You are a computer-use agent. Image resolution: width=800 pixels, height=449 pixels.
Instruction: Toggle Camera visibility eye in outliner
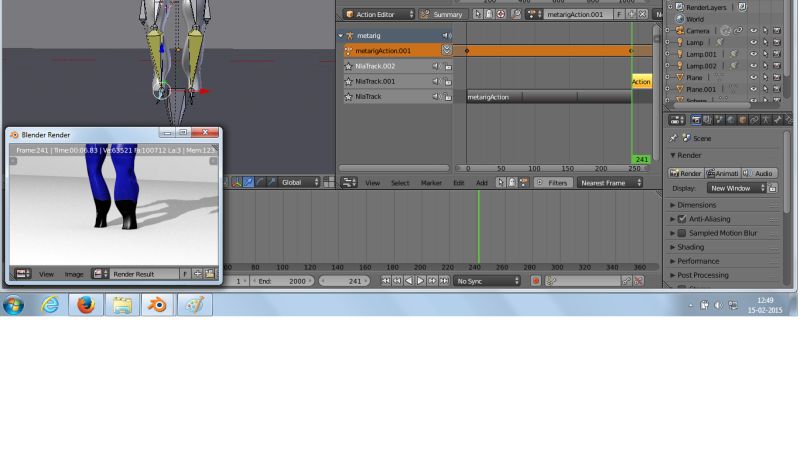click(x=753, y=31)
